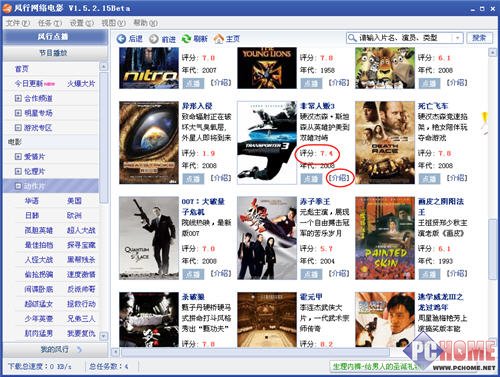Open 介绍 link for 画皮之阴阳法王
The height and width of the screenshot is (377, 500).
click(457, 273)
